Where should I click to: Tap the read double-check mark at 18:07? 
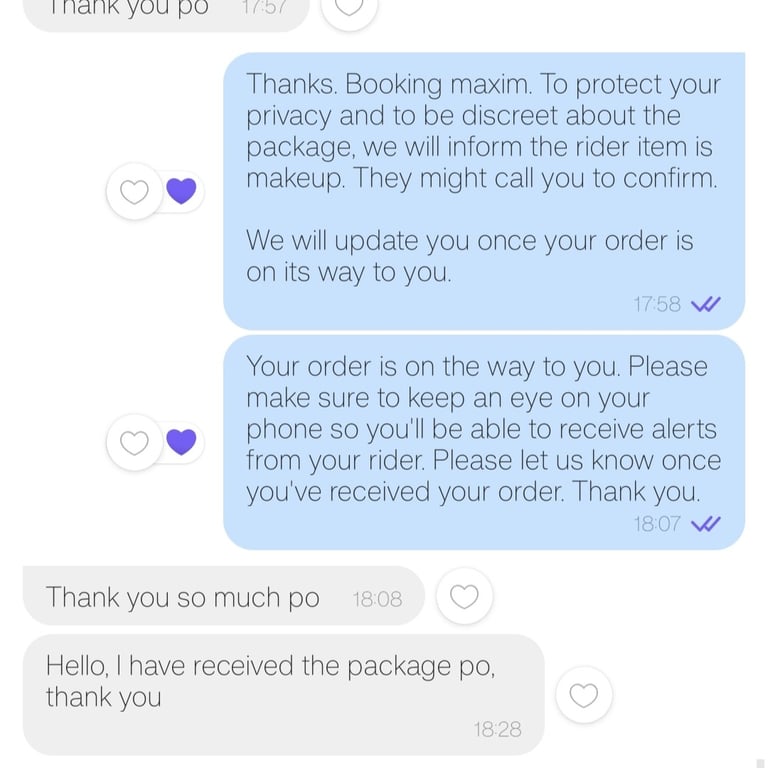tap(705, 524)
